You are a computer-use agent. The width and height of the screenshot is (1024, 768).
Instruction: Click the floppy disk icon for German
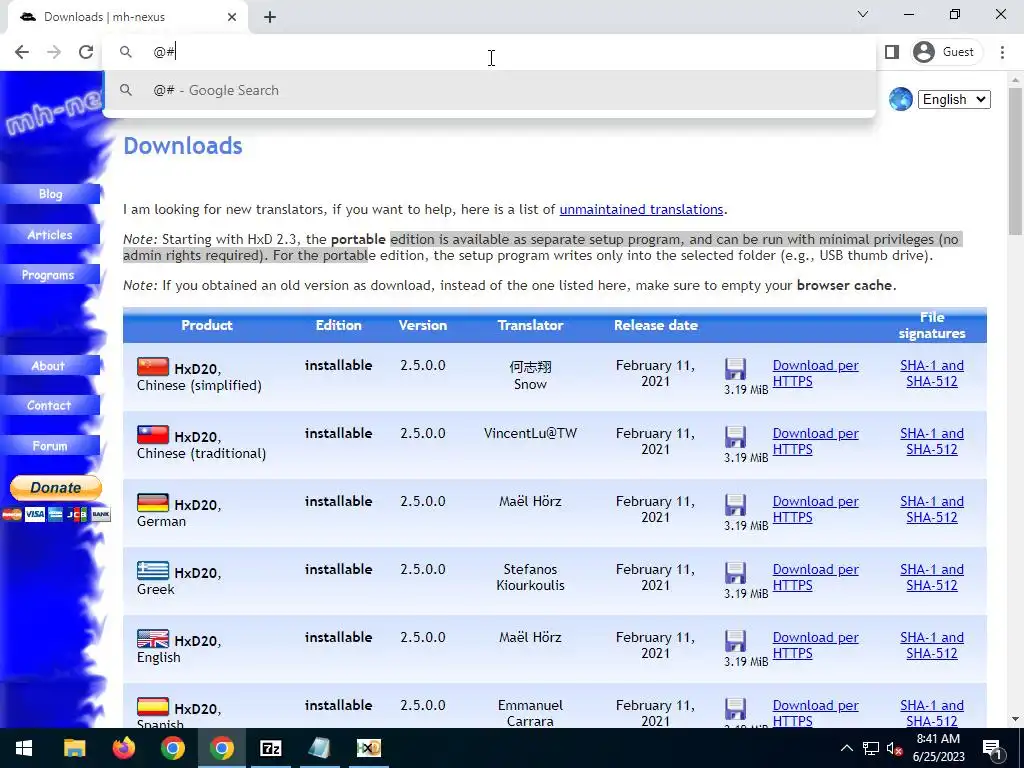tap(735, 505)
